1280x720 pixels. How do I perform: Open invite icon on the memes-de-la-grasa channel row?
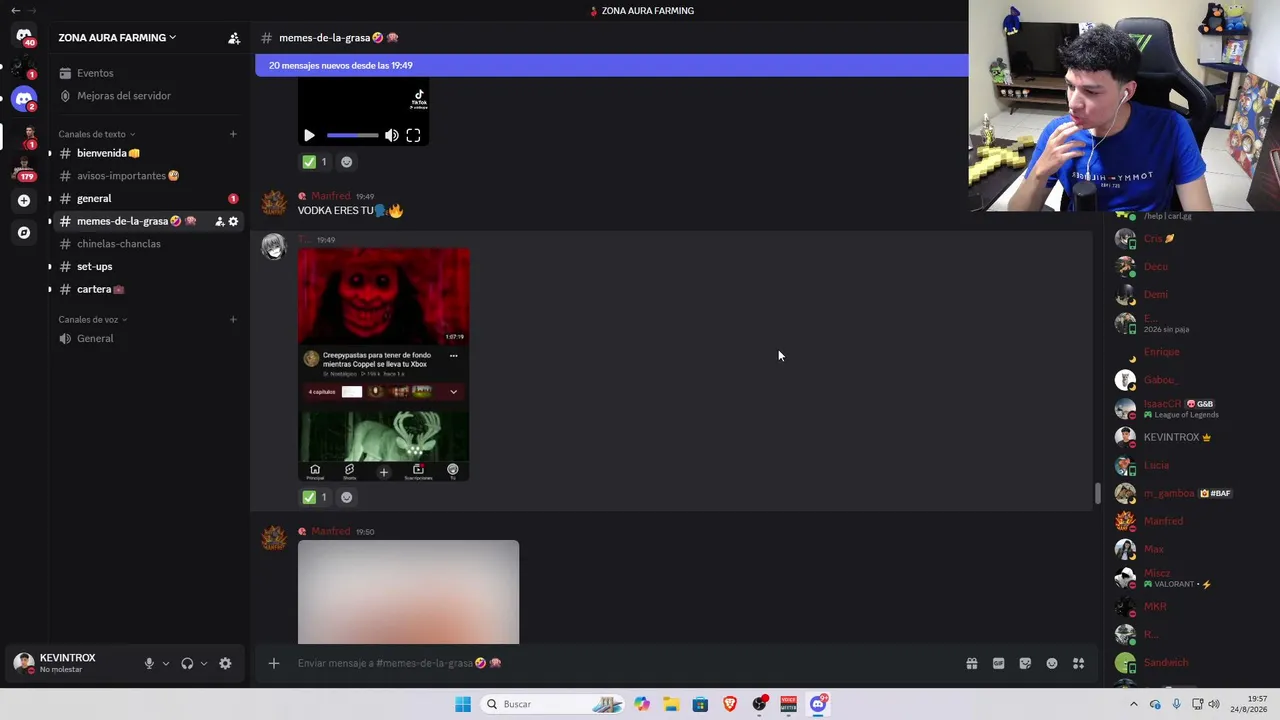(x=219, y=221)
